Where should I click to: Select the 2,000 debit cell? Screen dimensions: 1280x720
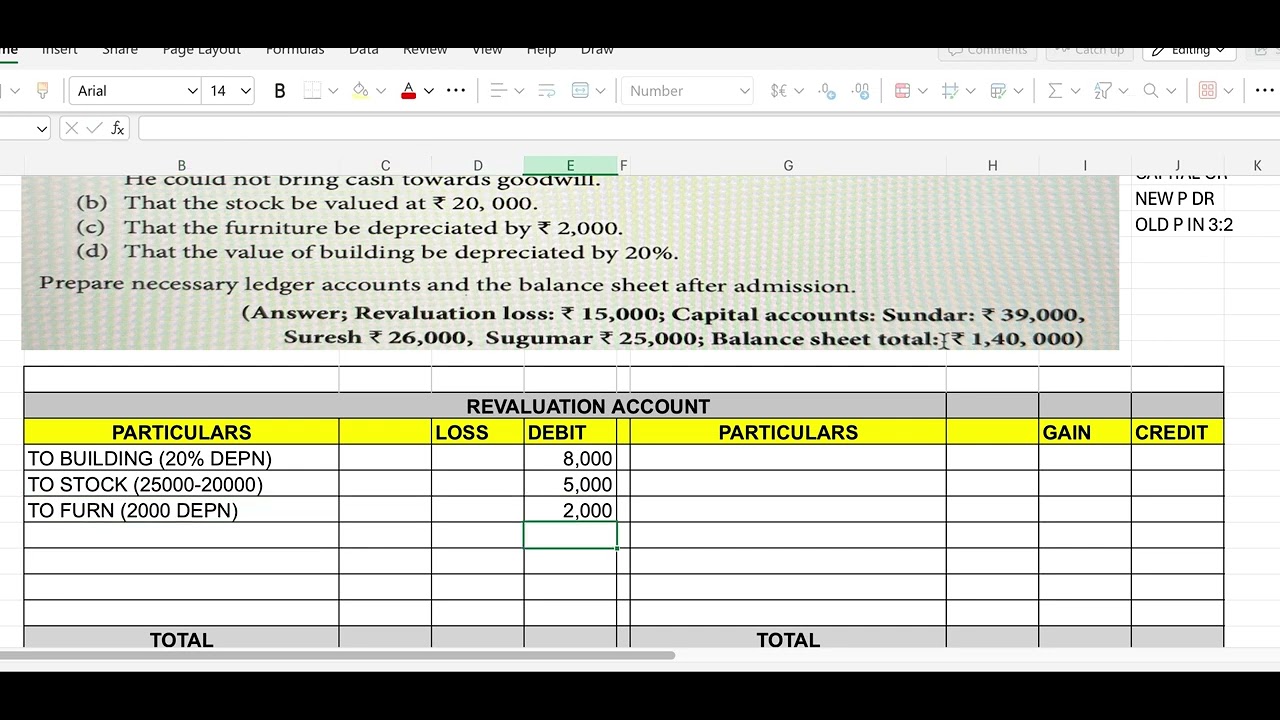pos(570,510)
